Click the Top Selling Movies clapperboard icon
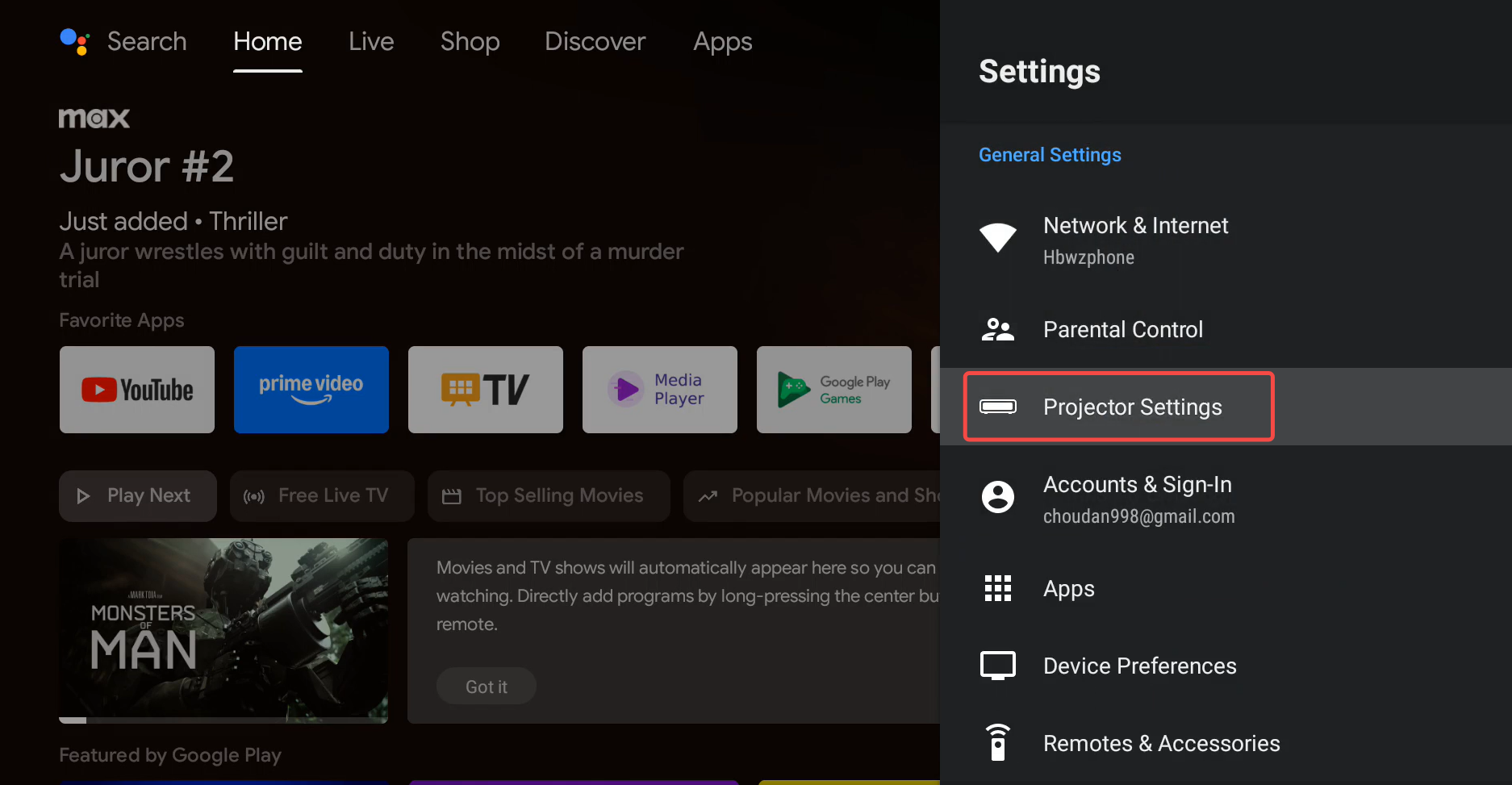The width and height of the screenshot is (1512, 785). (x=452, y=496)
